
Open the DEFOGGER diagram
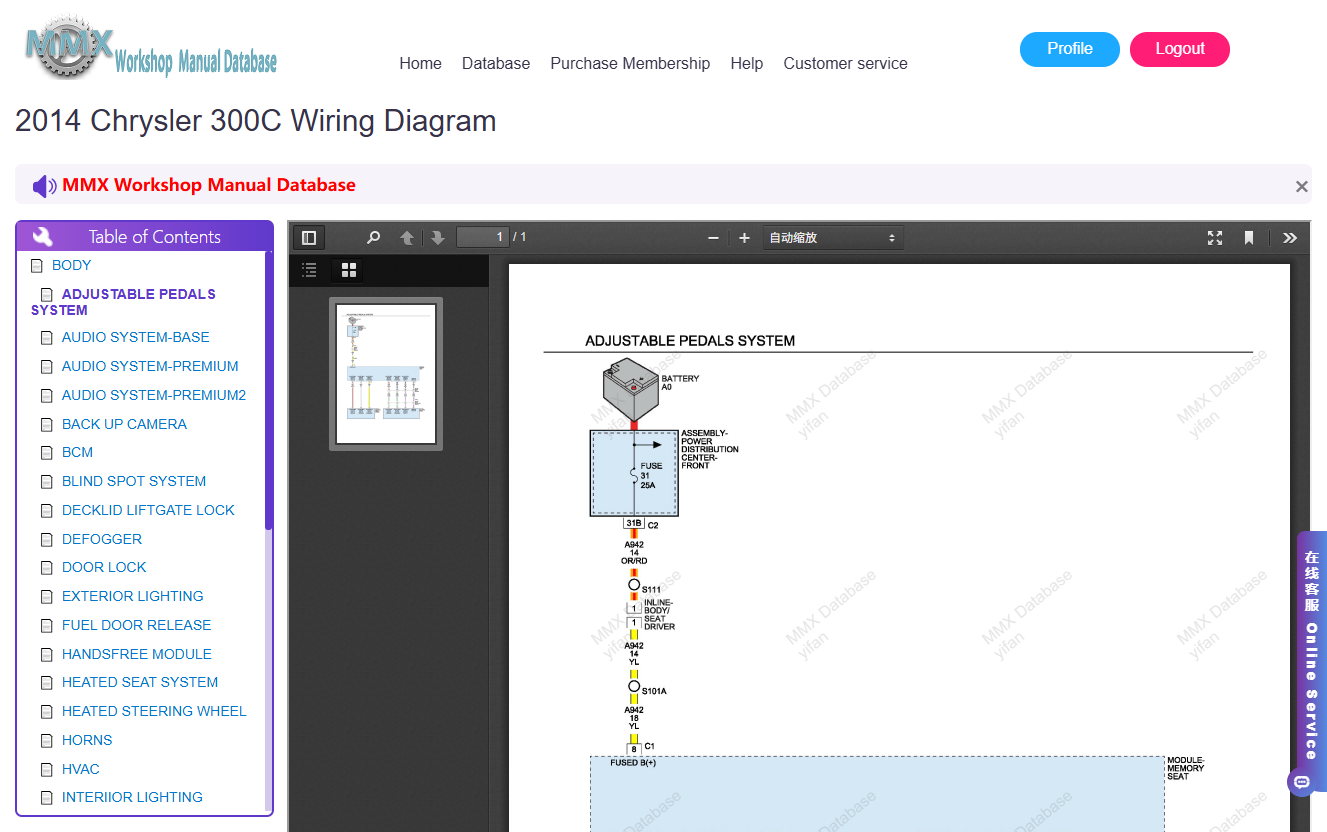point(102,539)
